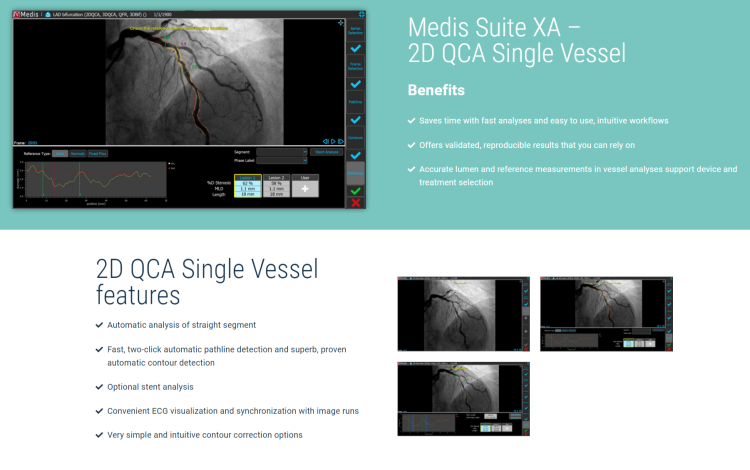The image size is (750, 470).
Task: Click the Benefits heading
Action: click(436, 90)
